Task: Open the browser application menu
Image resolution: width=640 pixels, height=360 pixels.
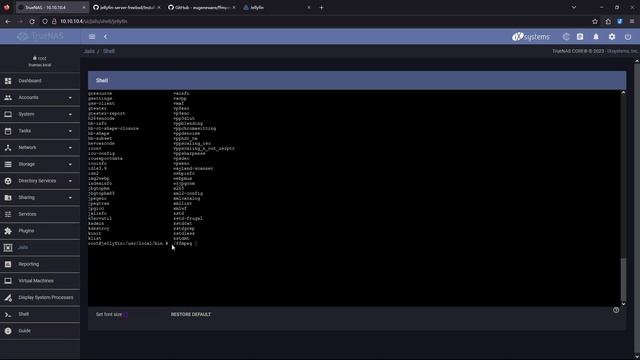Action: (632, 21)
